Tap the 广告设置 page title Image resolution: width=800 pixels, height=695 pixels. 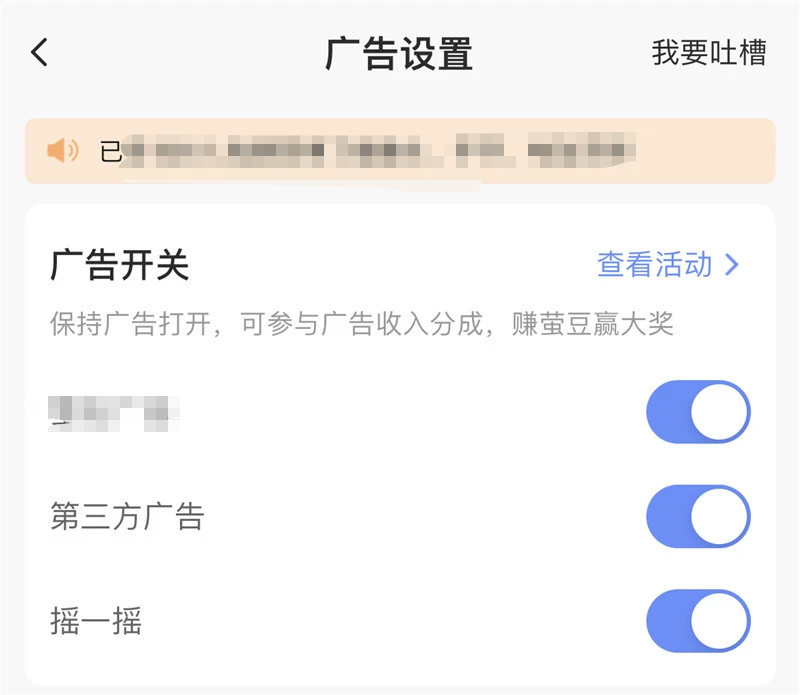tap(399, 53)
